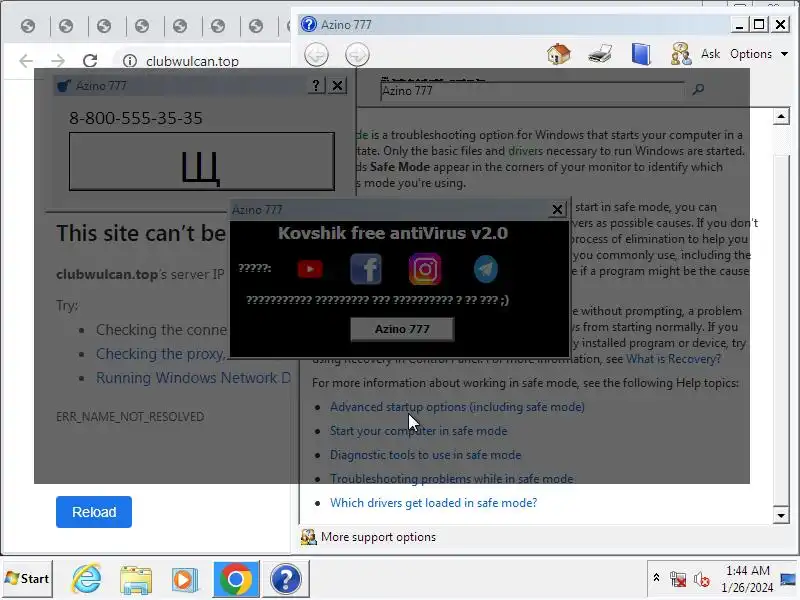The width and height of the screenshot is (800, 600).
Task: Open Windows Explorer folder on taskbar
Action: tap(136, 579)
